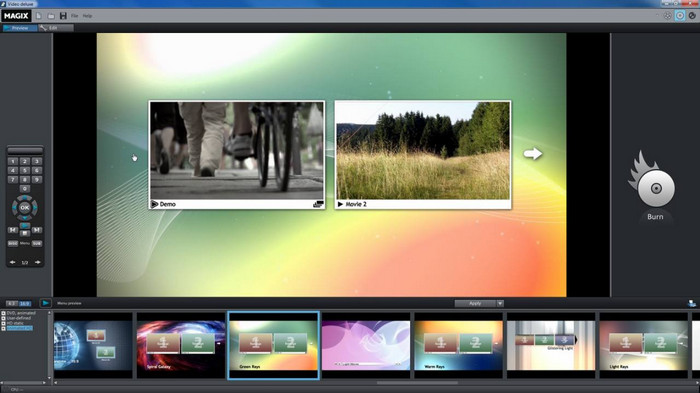Create a new project with the blank page icon

pyautogui.click(x=39, y=16)
